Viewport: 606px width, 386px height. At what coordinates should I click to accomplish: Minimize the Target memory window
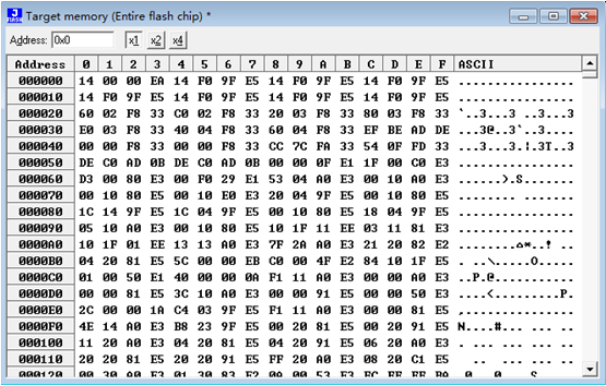pos(523,16)
